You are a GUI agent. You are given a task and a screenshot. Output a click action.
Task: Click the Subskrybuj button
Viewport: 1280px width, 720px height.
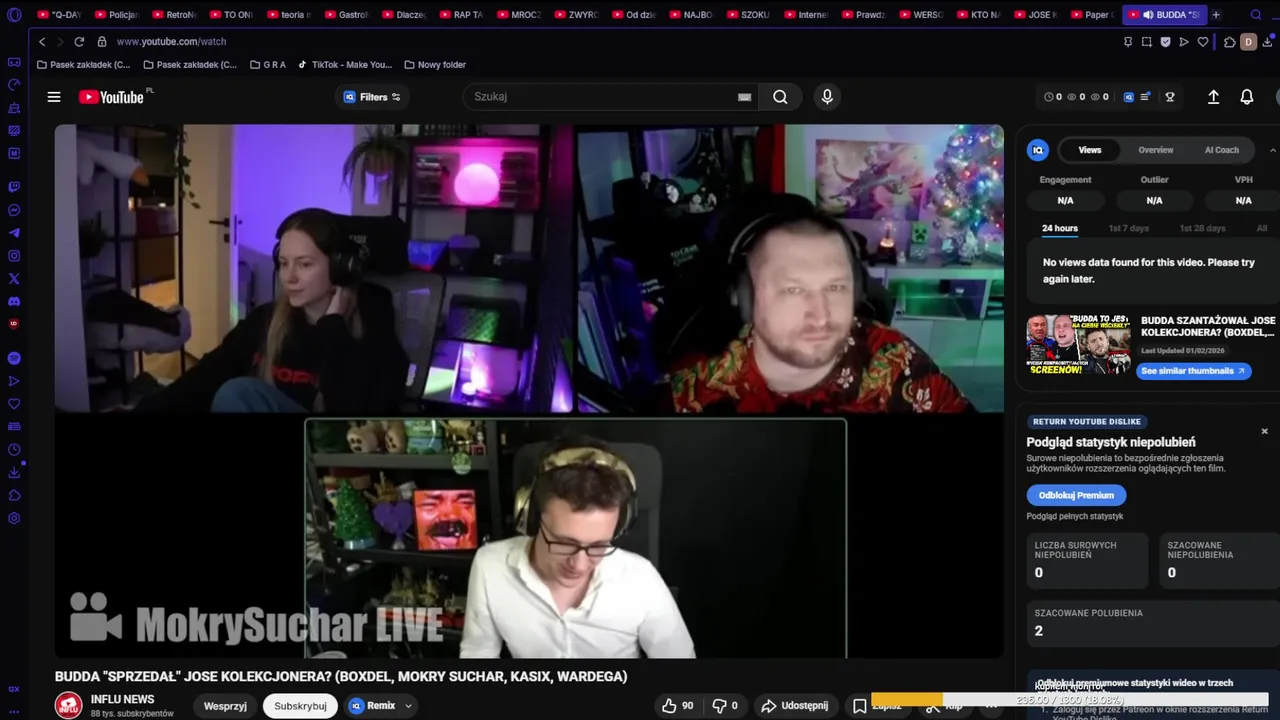pyautogui.click(x=300, y=706)
